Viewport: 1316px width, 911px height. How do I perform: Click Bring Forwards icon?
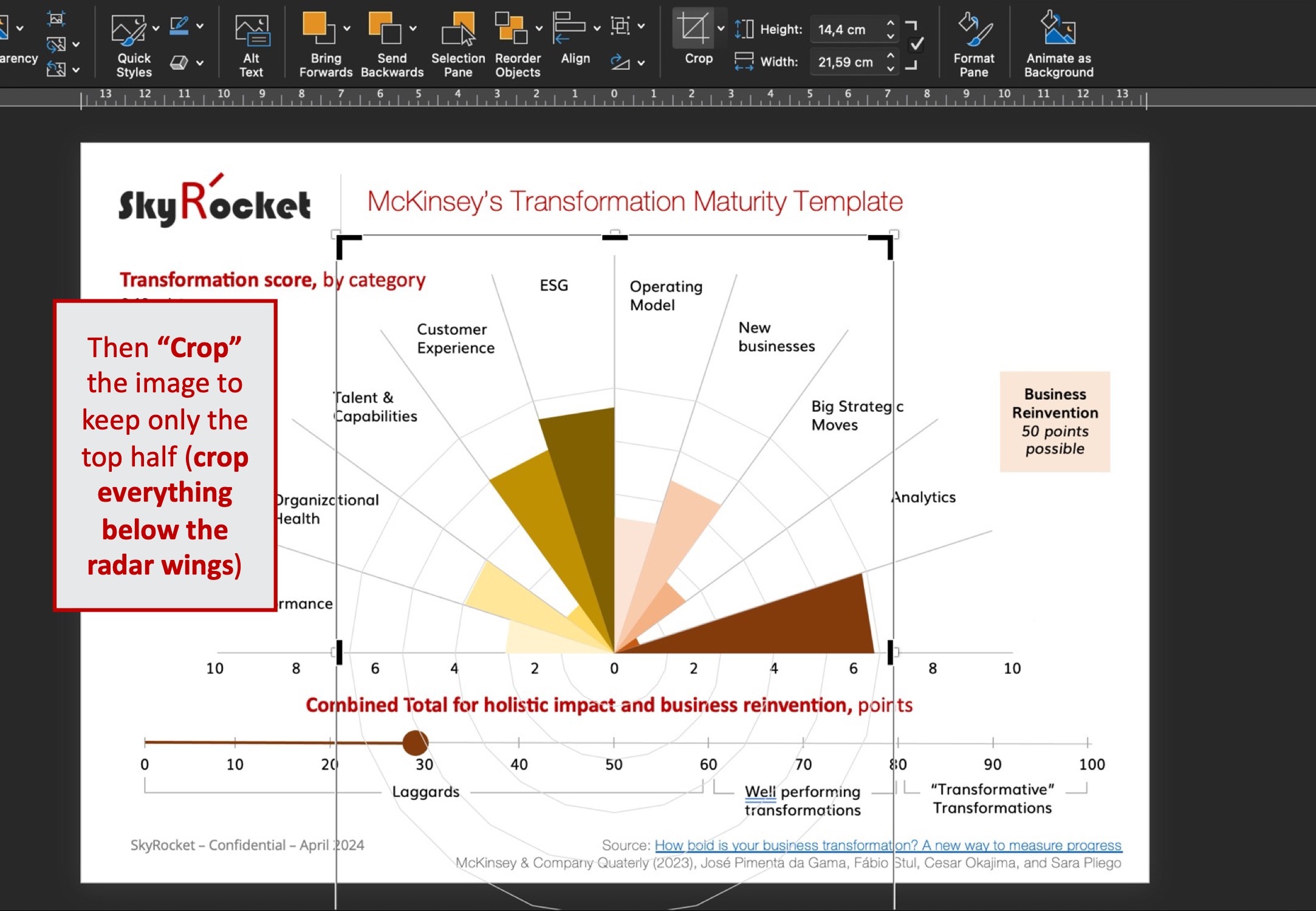coord(319,29)
